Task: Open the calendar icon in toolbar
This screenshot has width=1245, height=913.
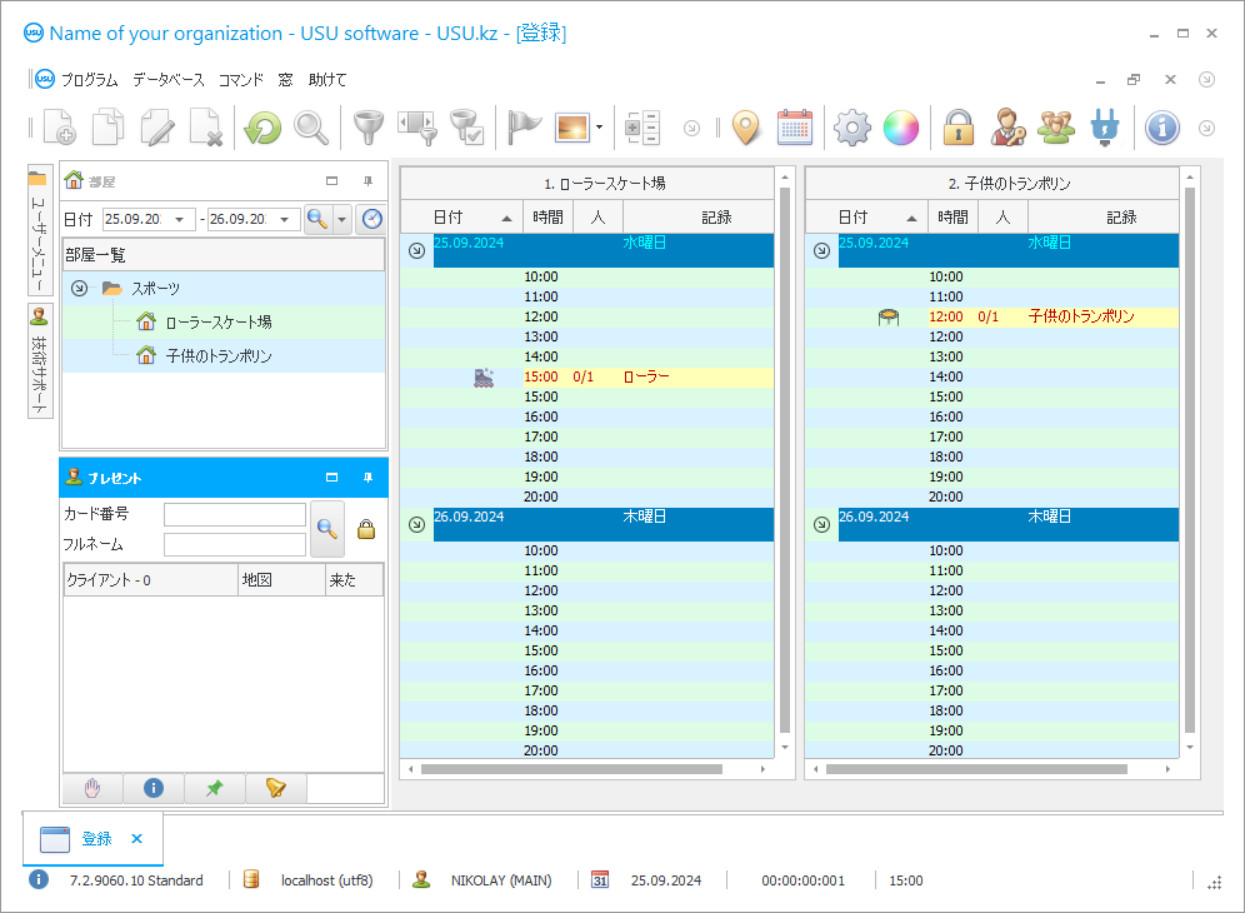Action: pos(795,128)
